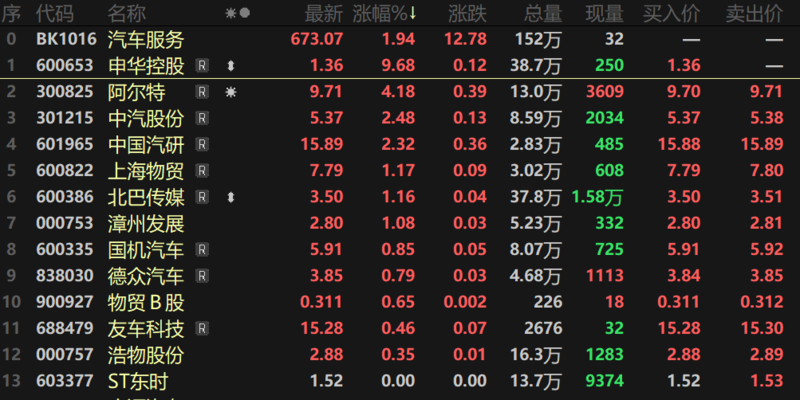Click total volume 2676
Image resolution: width=800 pixels, height=400 pixels.
click(x=543, y=329)
